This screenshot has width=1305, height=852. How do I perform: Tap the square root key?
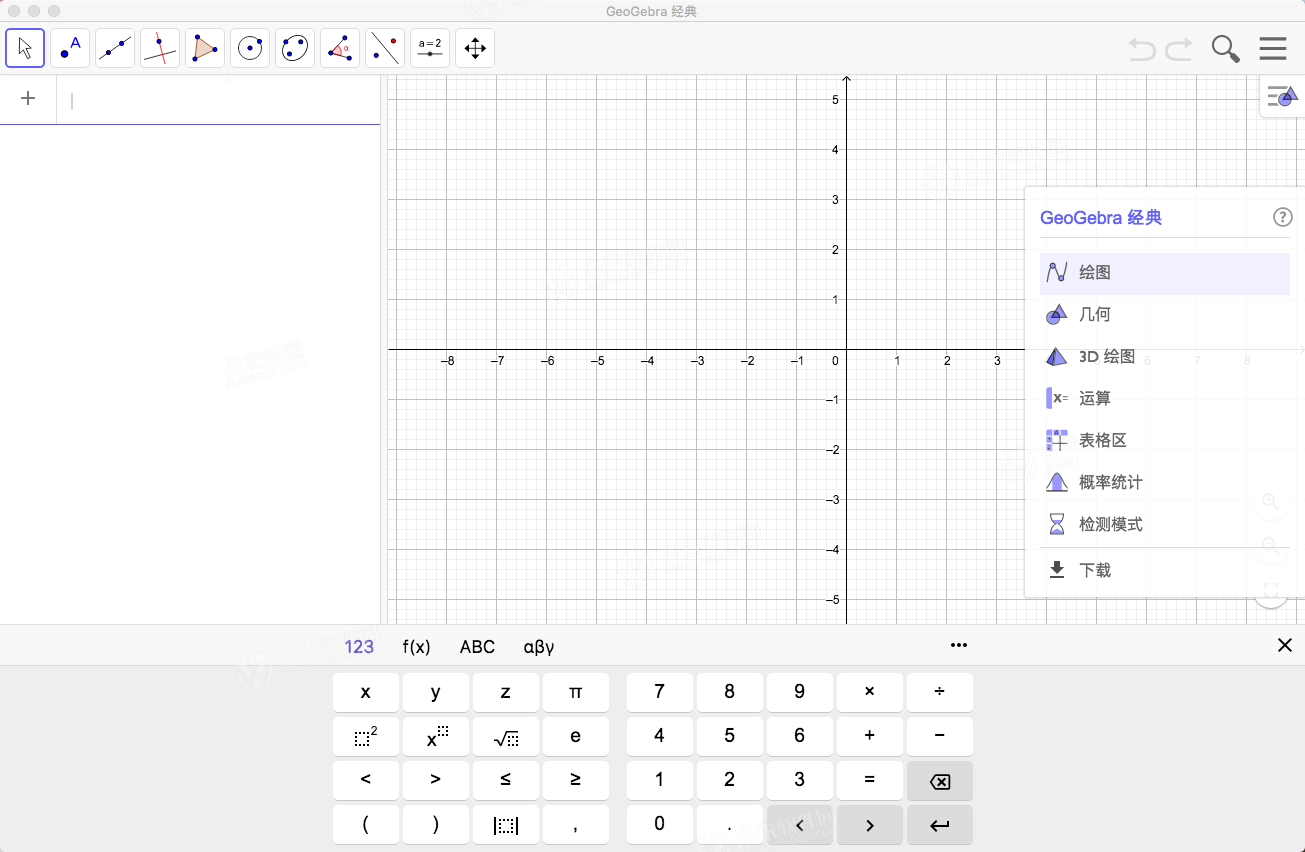506,736
